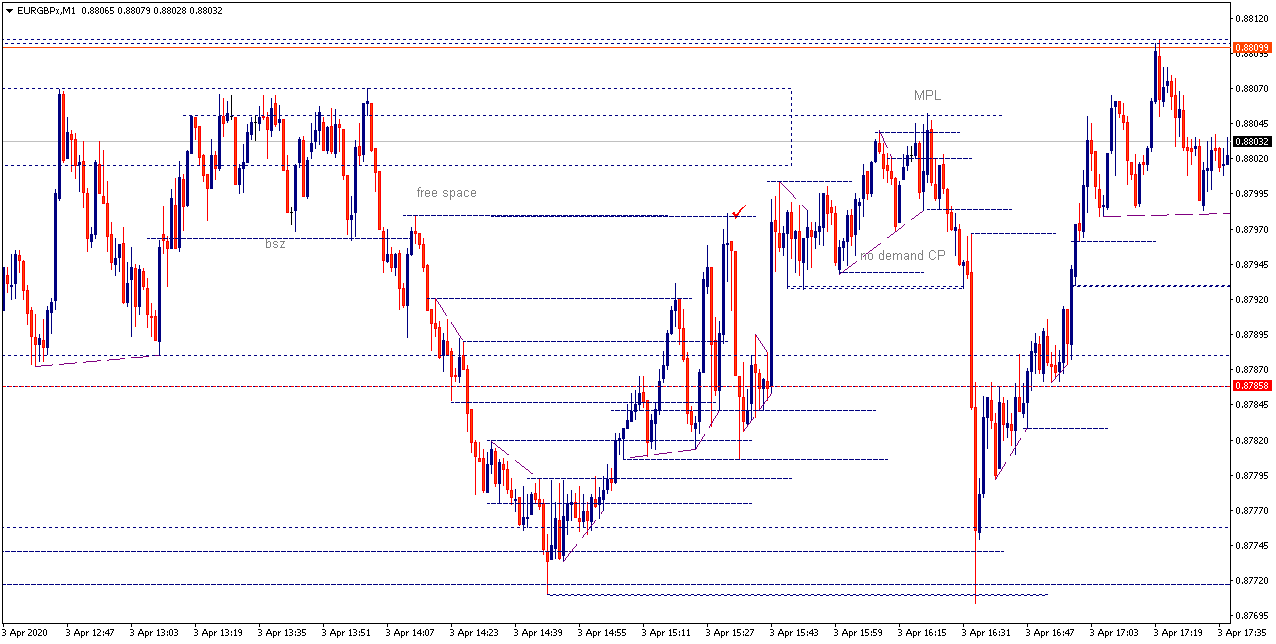
Task: Click the '3 Apr 2020' time axis label
Action: (x=27, y=633)
